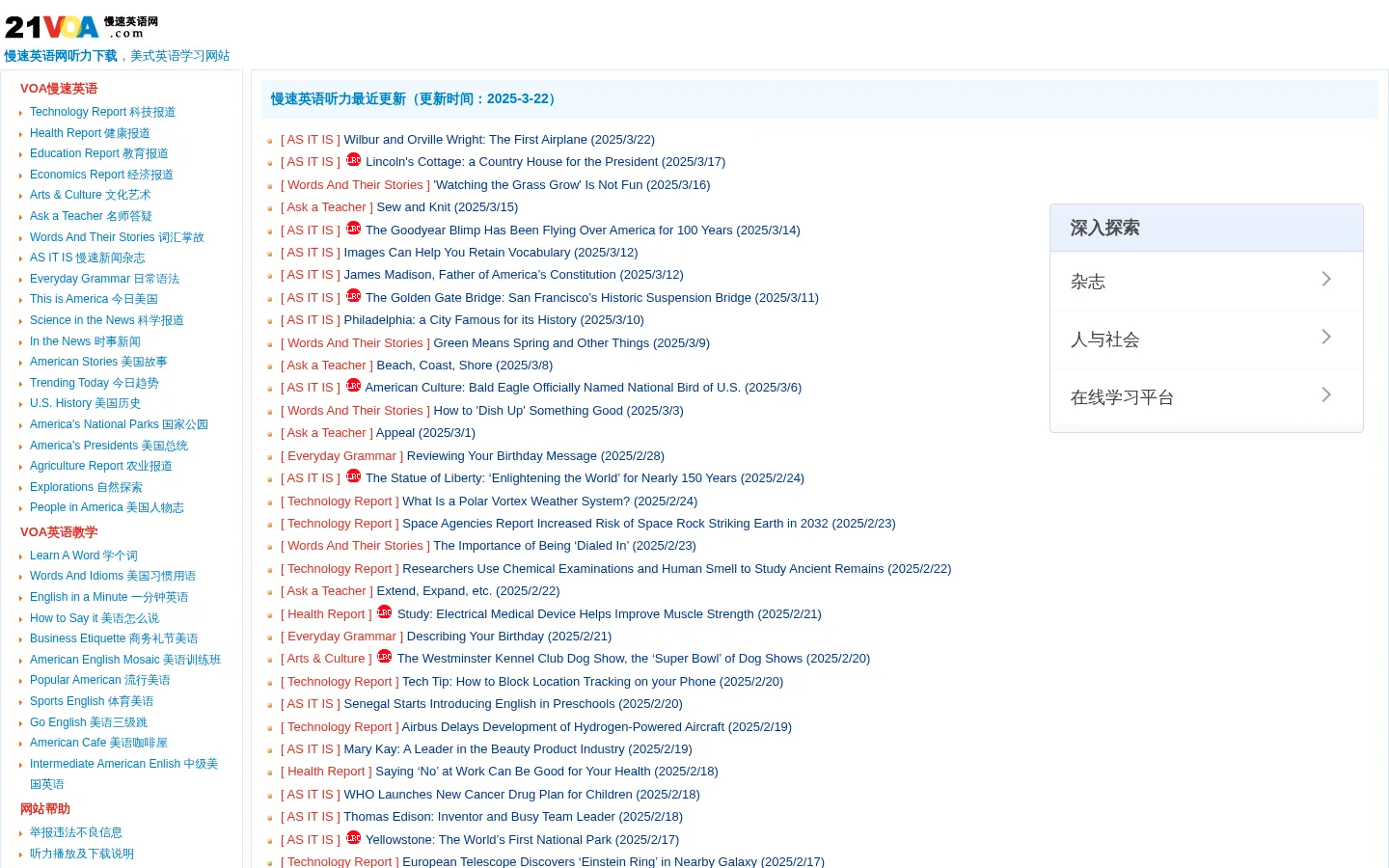Viewport: 1389px width, 868px height.
Task: Open Intermediate American Enlish 中级美国英语 link
Action: [x=123, y=773]
